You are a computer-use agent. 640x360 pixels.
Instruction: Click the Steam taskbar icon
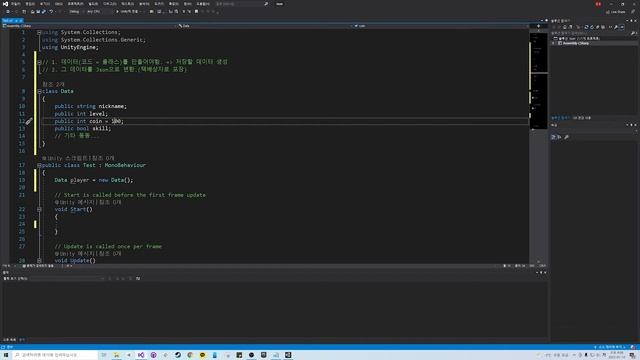click(x=178, y=355)
